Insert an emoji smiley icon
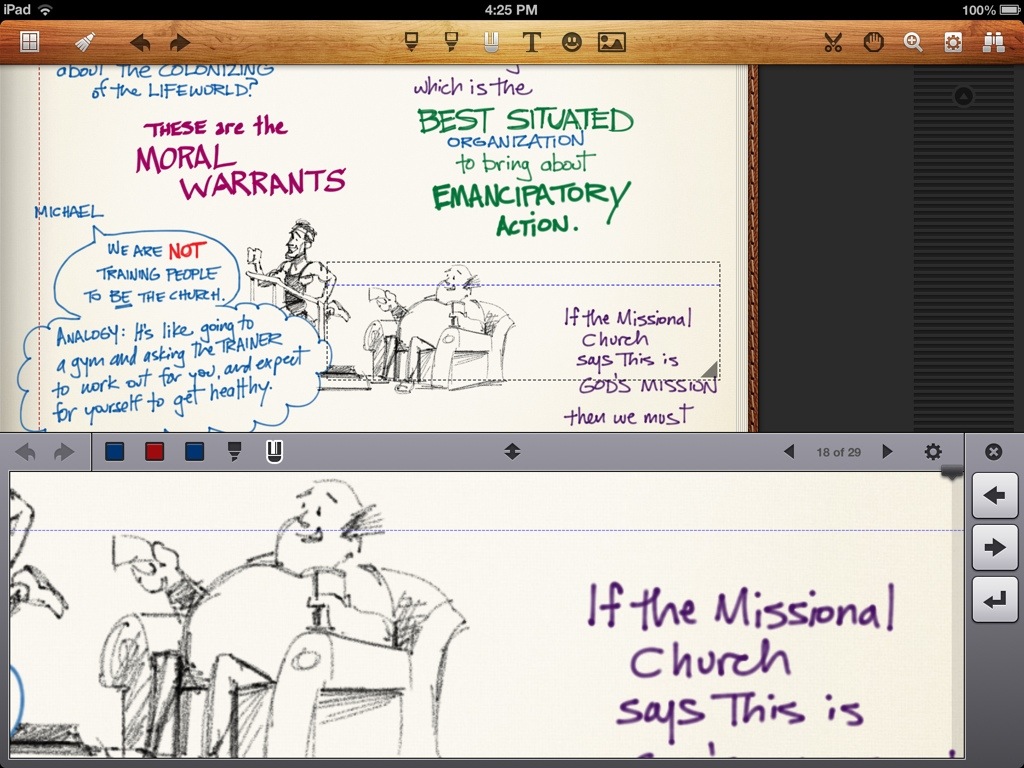This screenshot has height=768, width=1024. [x=571, y=42]
